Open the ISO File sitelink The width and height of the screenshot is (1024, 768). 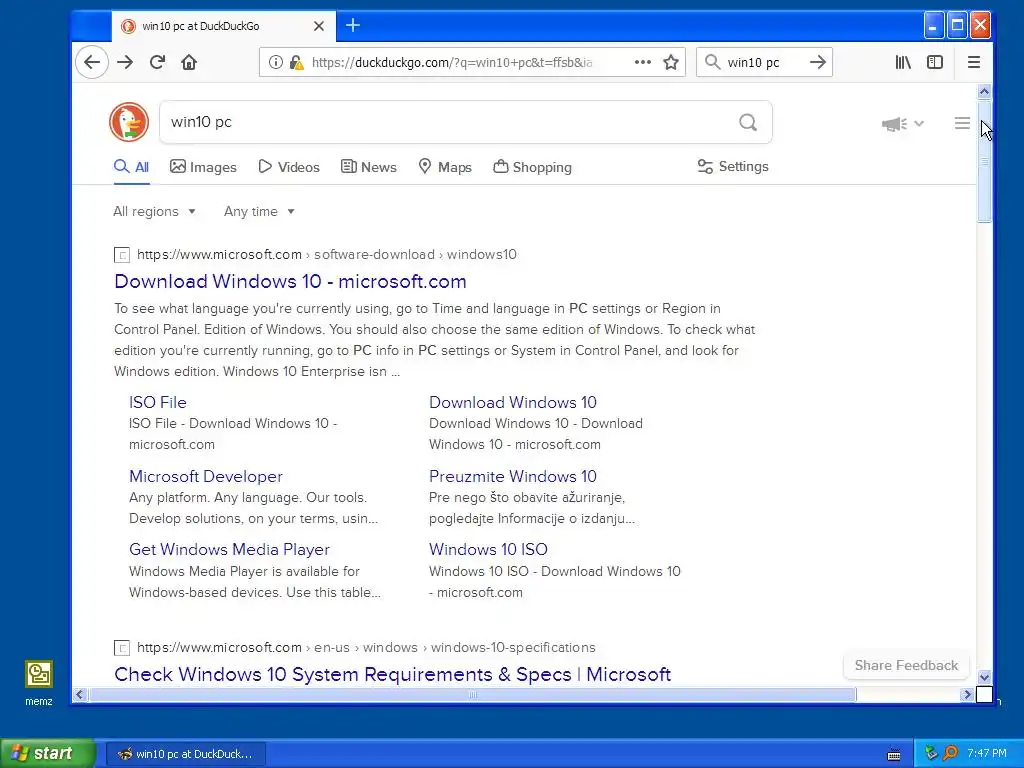(157, 402)
